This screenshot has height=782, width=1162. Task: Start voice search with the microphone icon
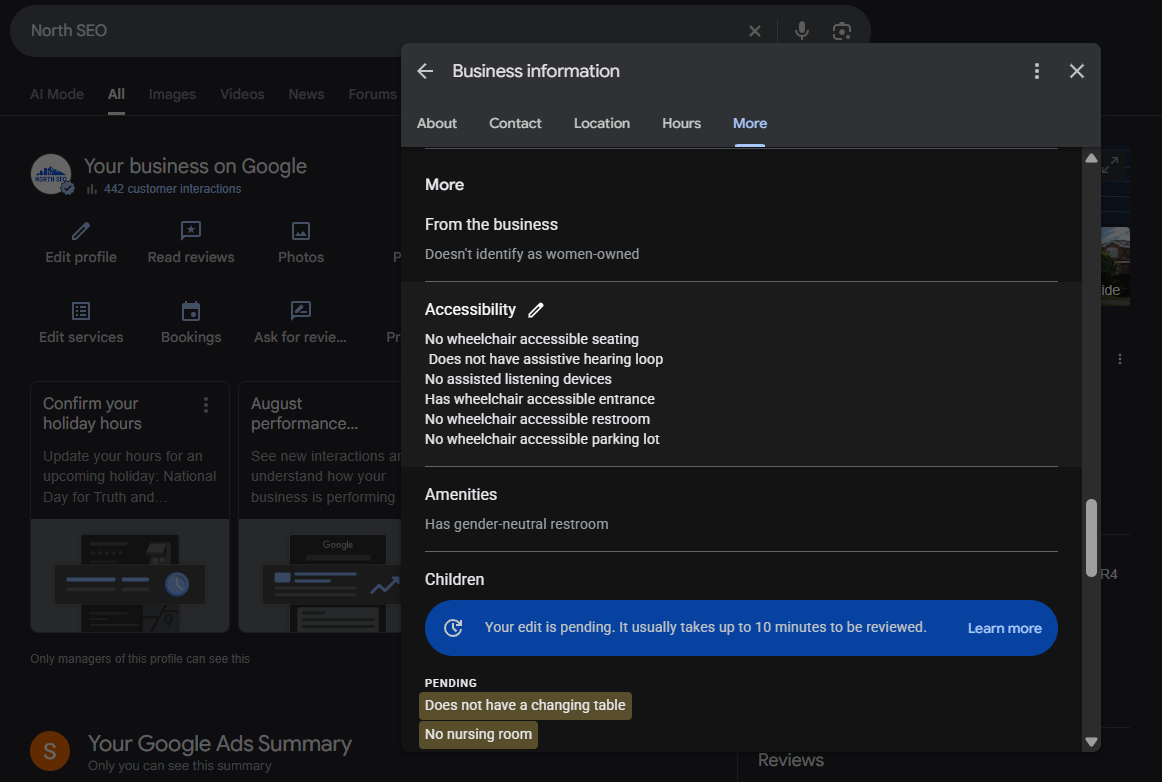point(802,30)
